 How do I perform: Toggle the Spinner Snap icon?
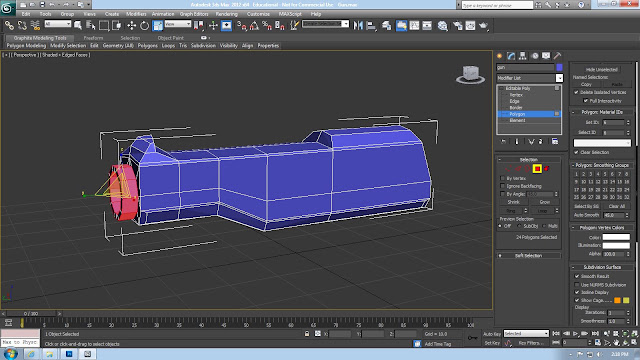tap(280, 26)
